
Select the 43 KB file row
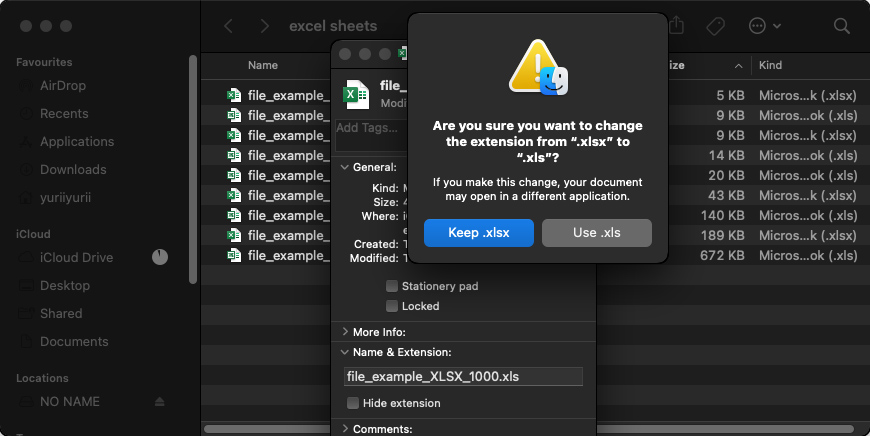535,195
